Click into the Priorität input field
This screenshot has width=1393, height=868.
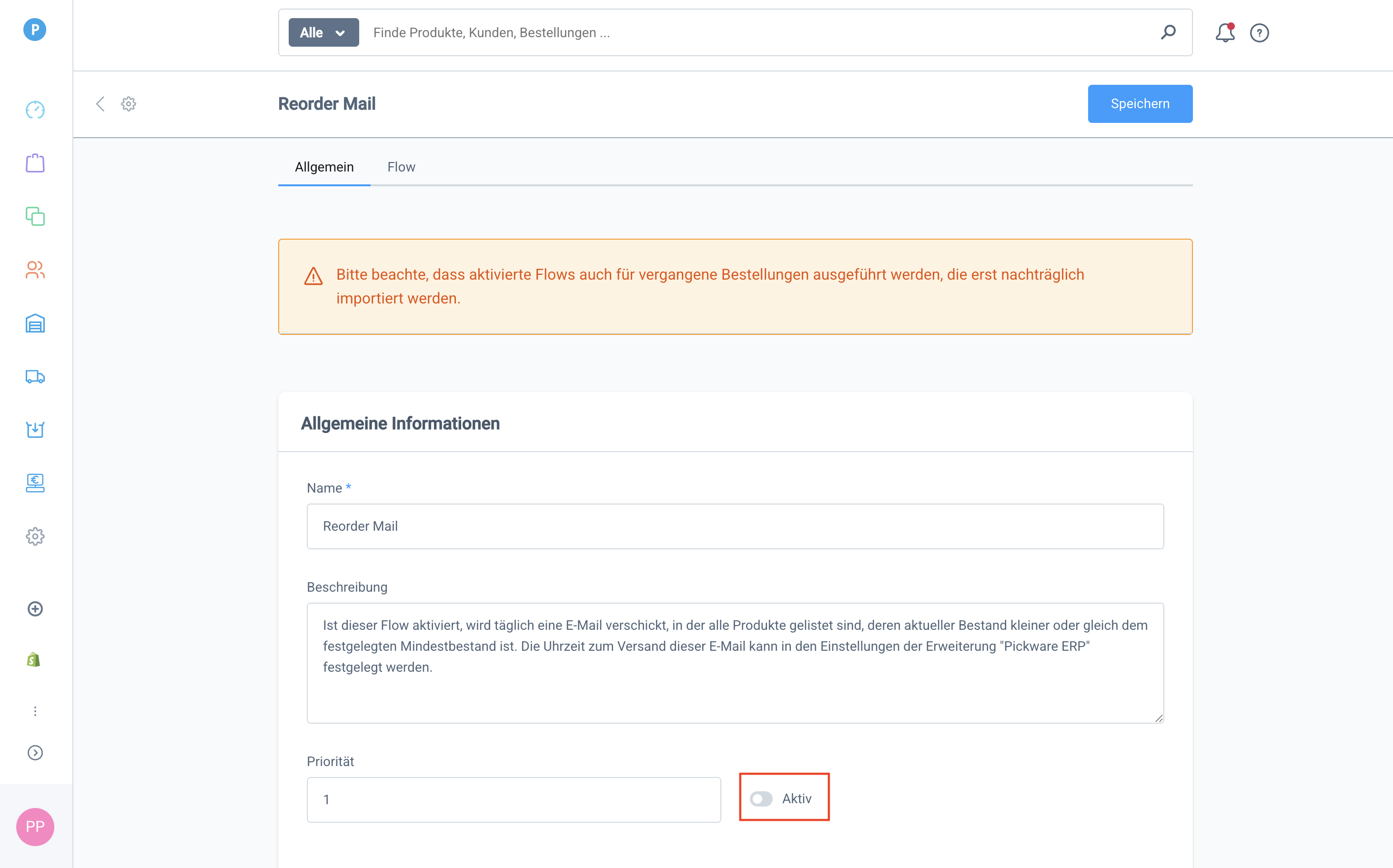[513, 800]
